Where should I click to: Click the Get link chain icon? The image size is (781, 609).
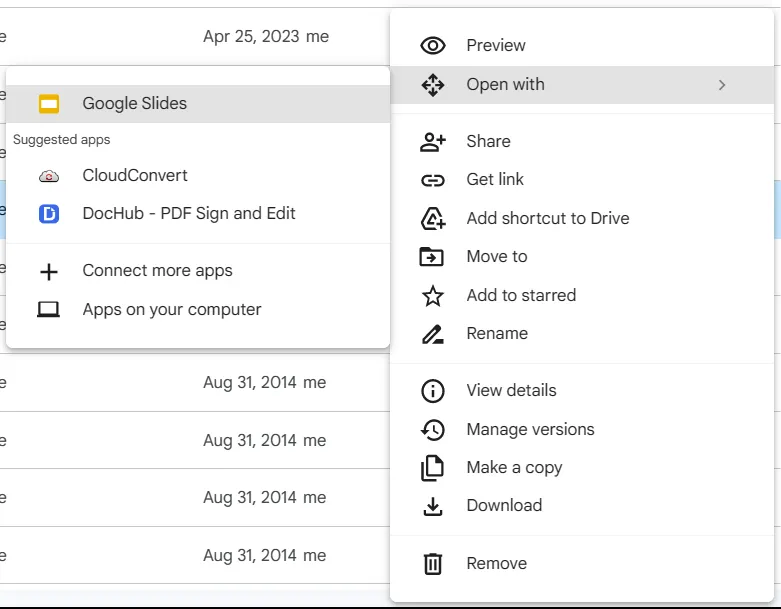point(432,180)
